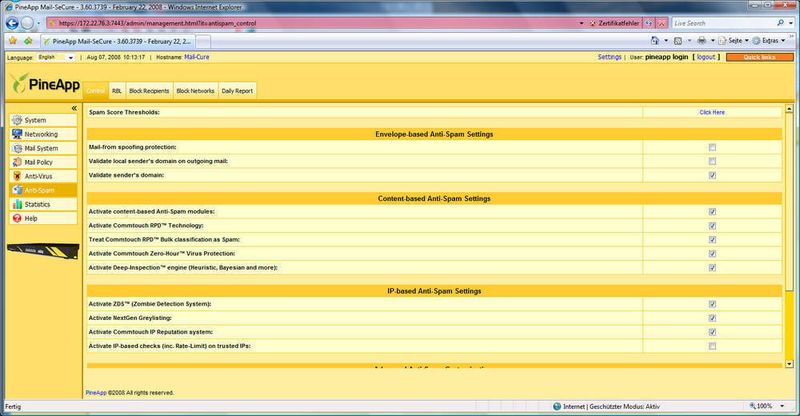Click the browser Home icon
This screenshot has height=416, width=800.
pos(655,40)
